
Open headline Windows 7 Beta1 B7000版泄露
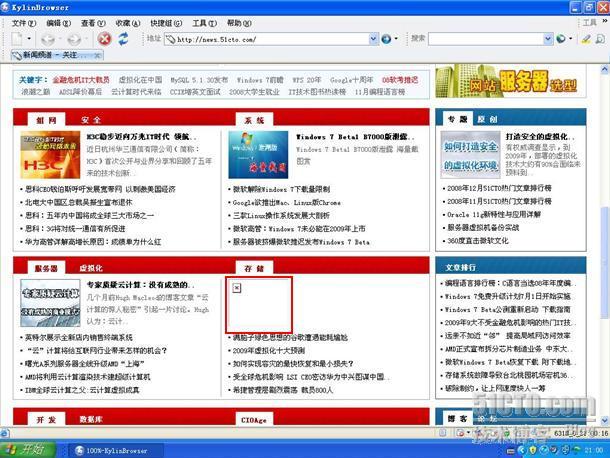click(355, 137)
